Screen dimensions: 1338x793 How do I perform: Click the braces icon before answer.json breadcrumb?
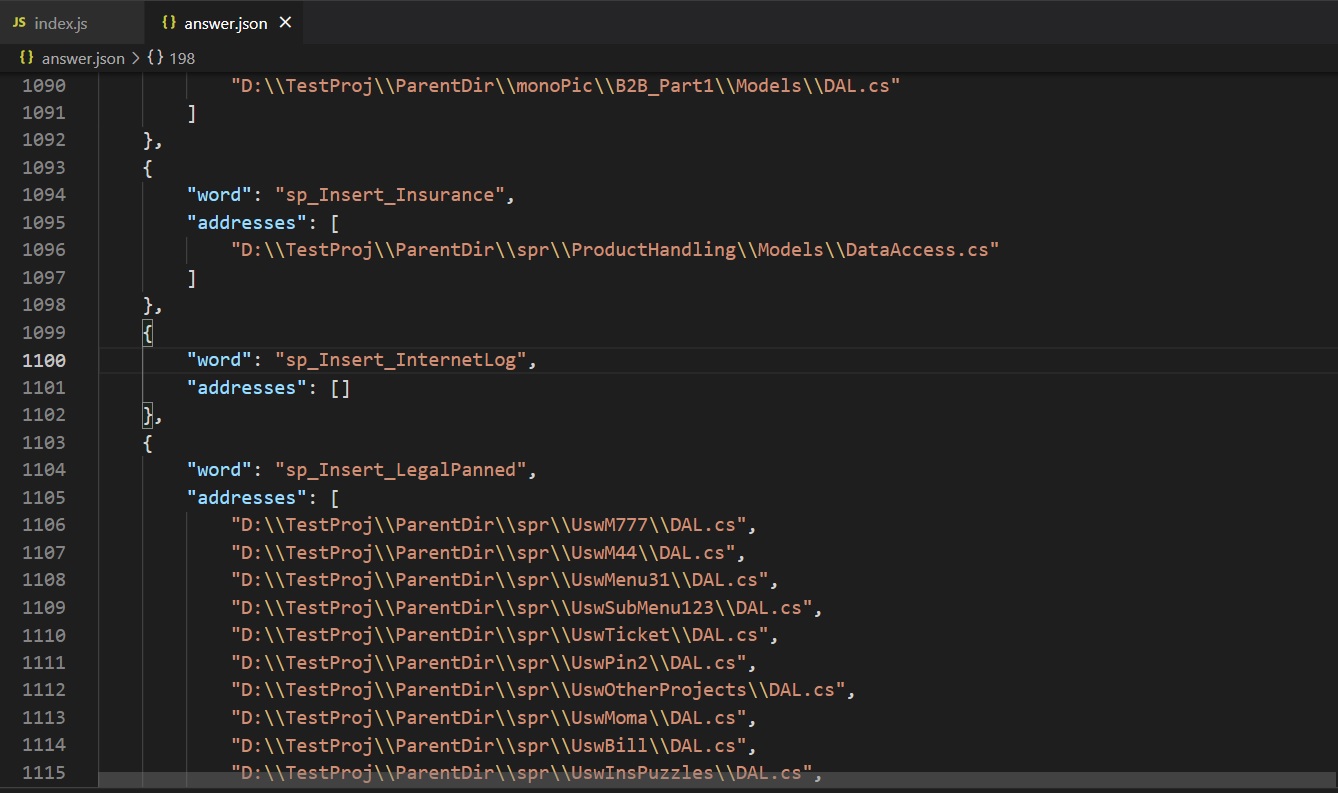coord(27,58)
